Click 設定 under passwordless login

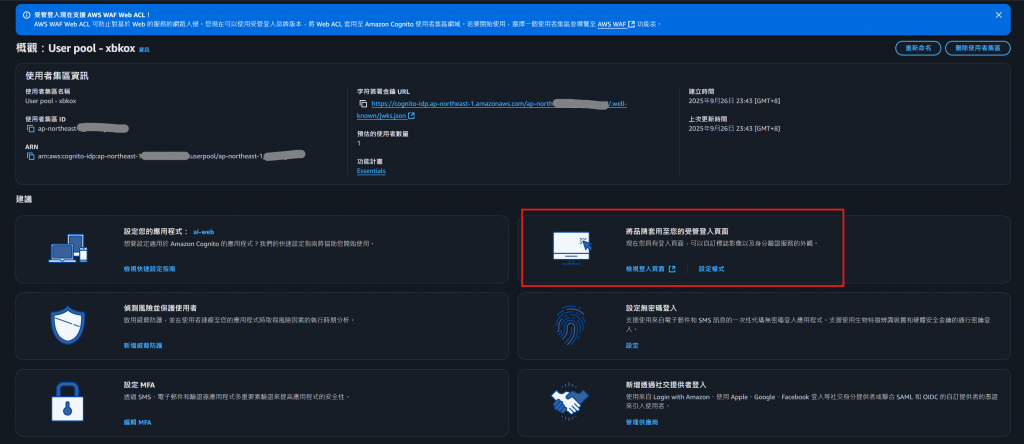[632, 345]
